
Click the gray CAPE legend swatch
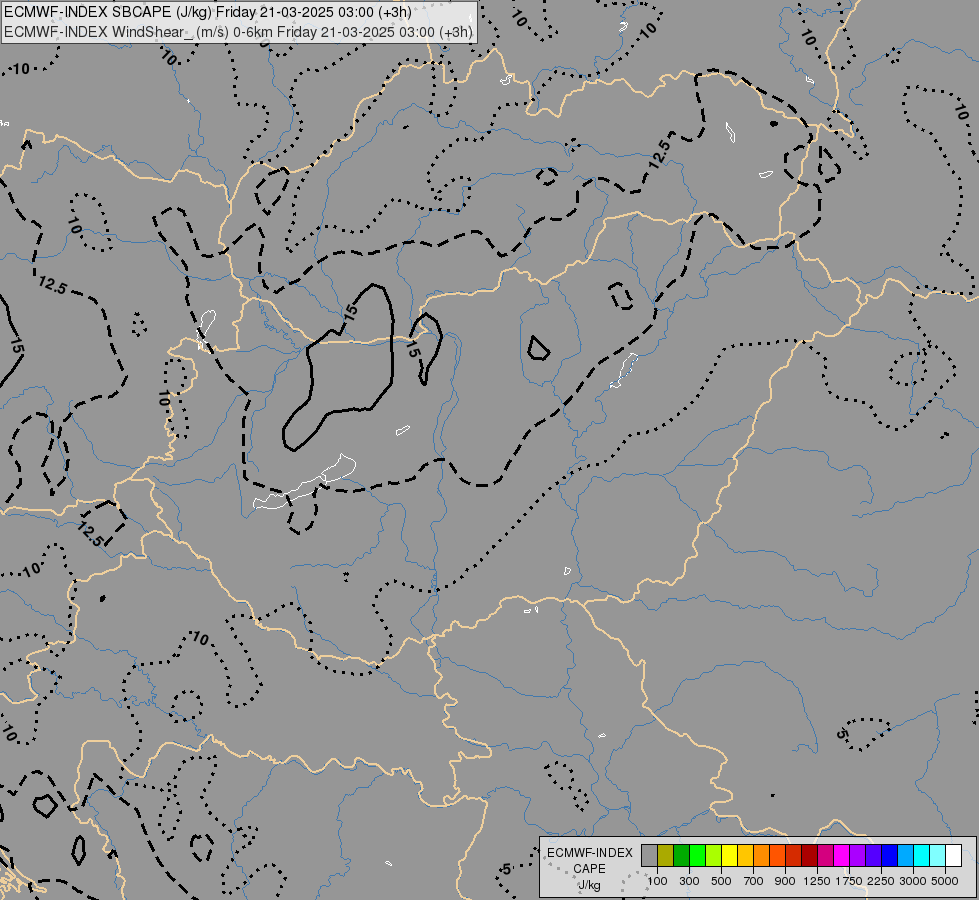pos(650,856)
